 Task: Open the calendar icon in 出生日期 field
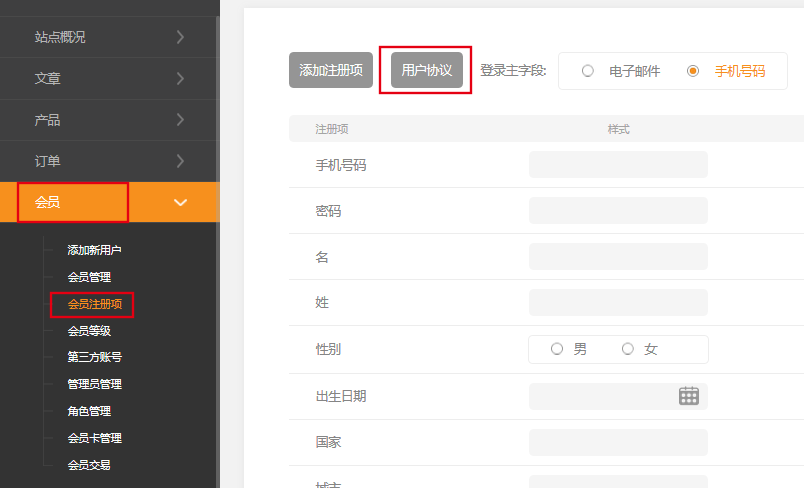click(688, 396)
